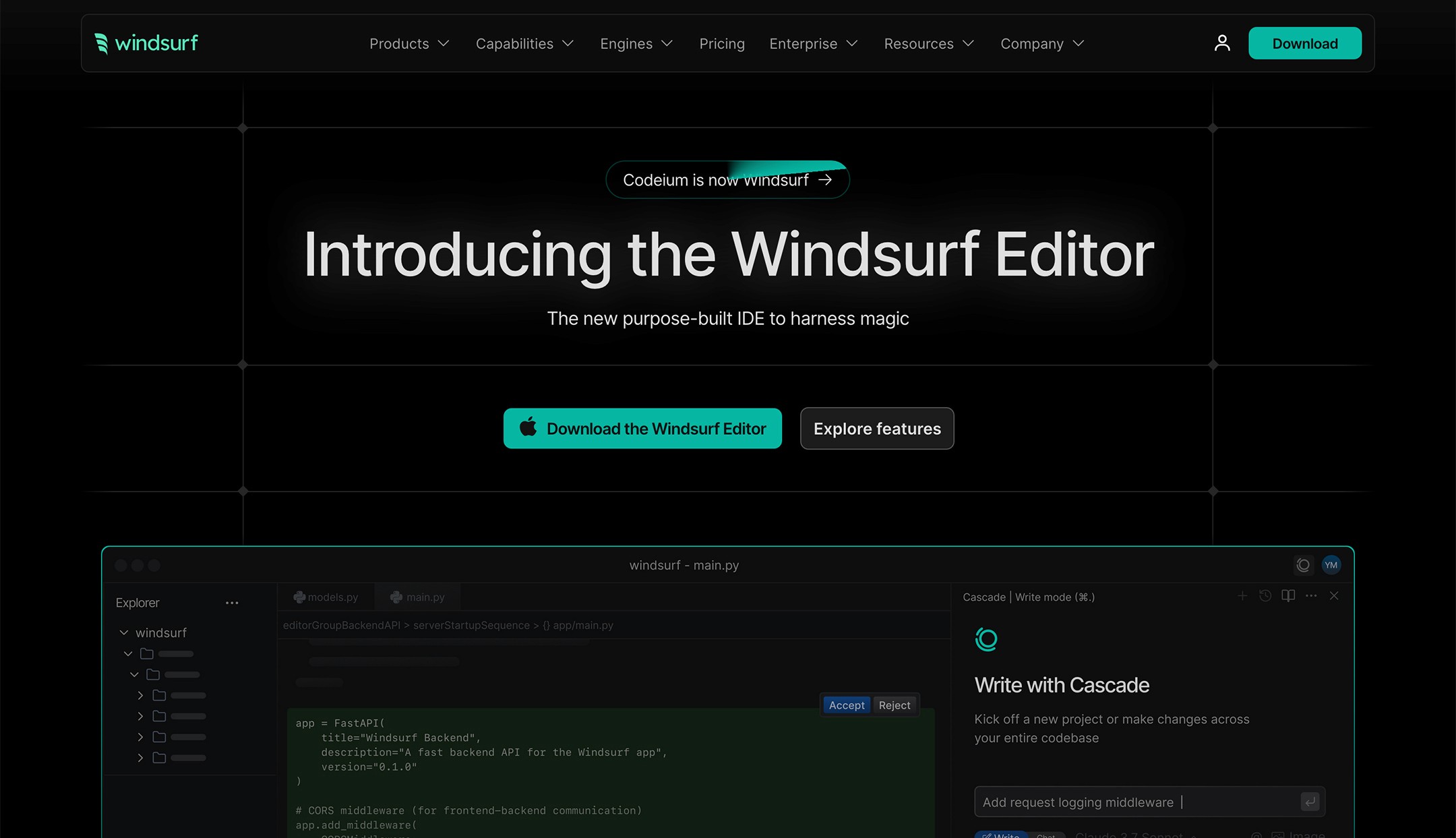Click the 'Kick off a new project' description
The image size is (1456, 838).
click(1112, 729)
